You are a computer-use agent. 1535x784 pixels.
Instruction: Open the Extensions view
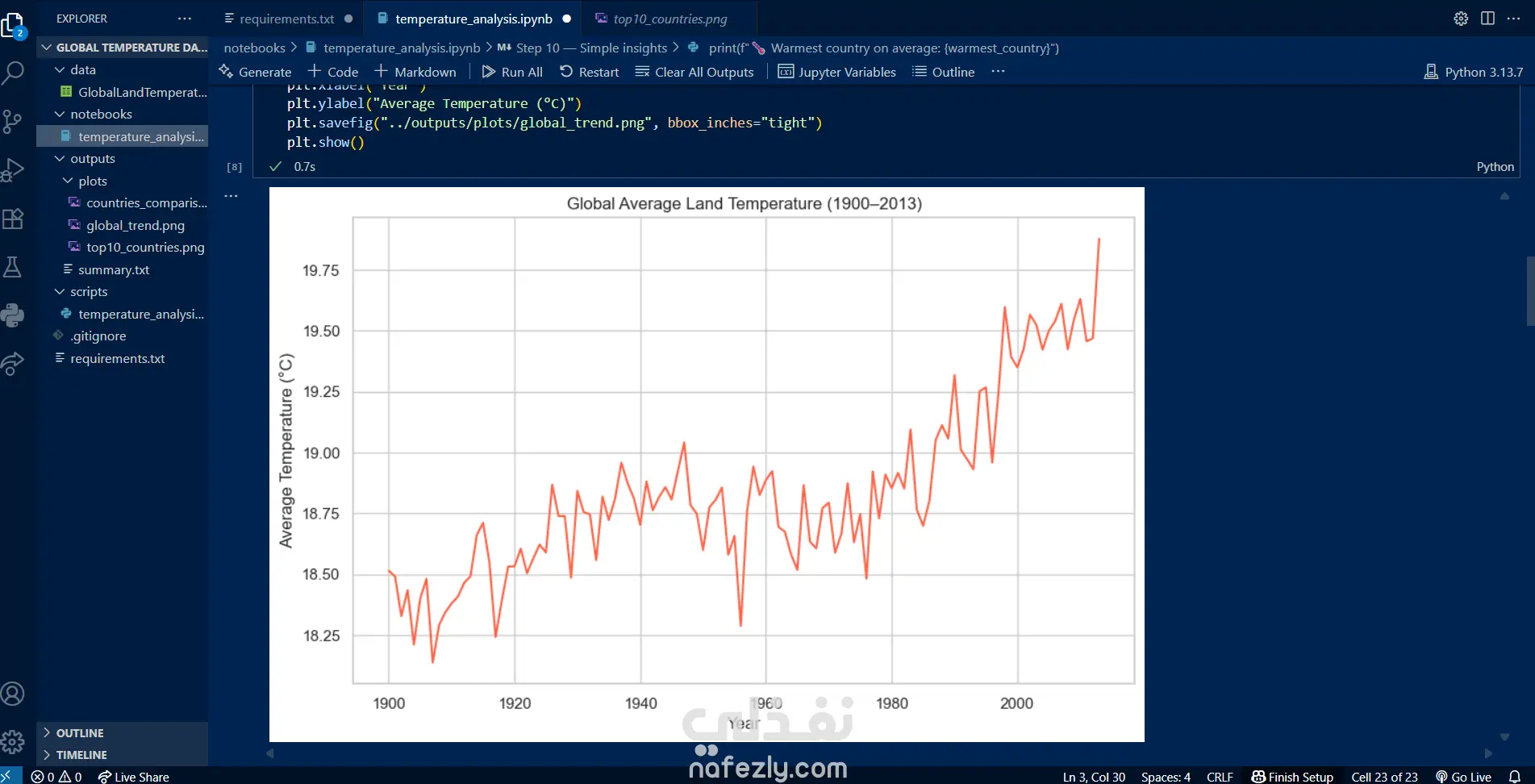click(x=13, y=219)
